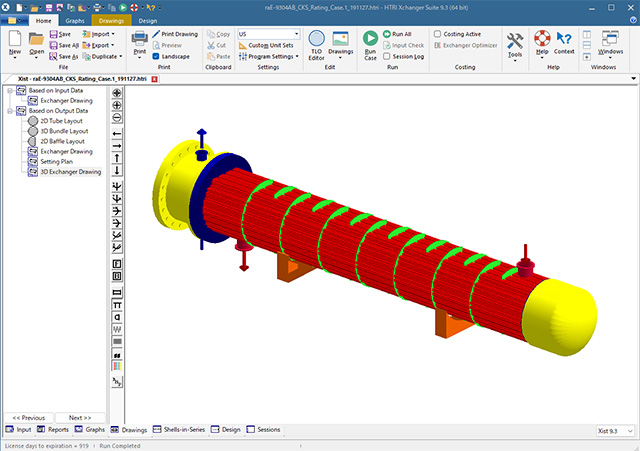Viewport: 640px width, 451px height.
Task: Toggle the Landscape print option
Action: (155, 57)
